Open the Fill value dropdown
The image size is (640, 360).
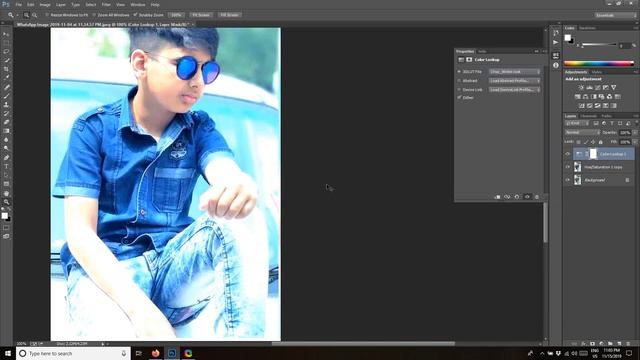634,142
